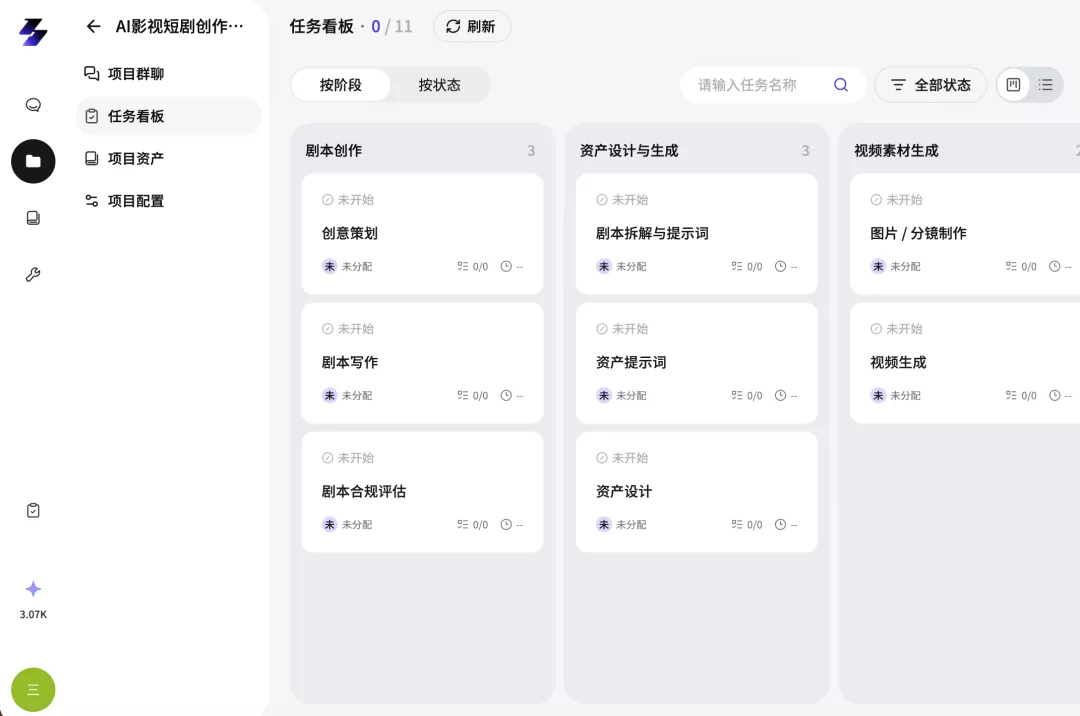Click the 刷新 refresh button
This screenshot has width=1080, height=716.
(472, 26)
